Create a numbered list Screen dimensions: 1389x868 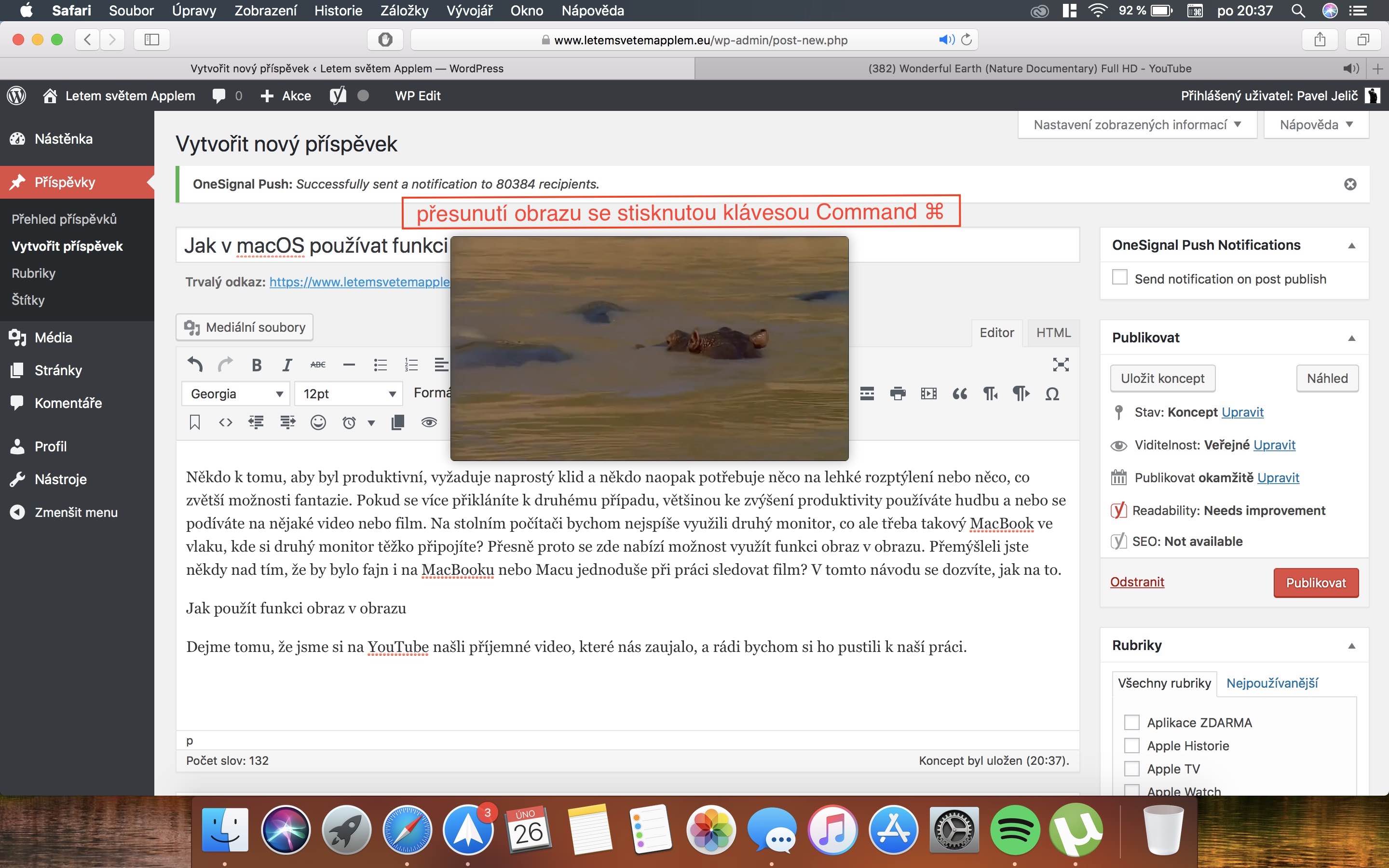click(x=411, y=365)
